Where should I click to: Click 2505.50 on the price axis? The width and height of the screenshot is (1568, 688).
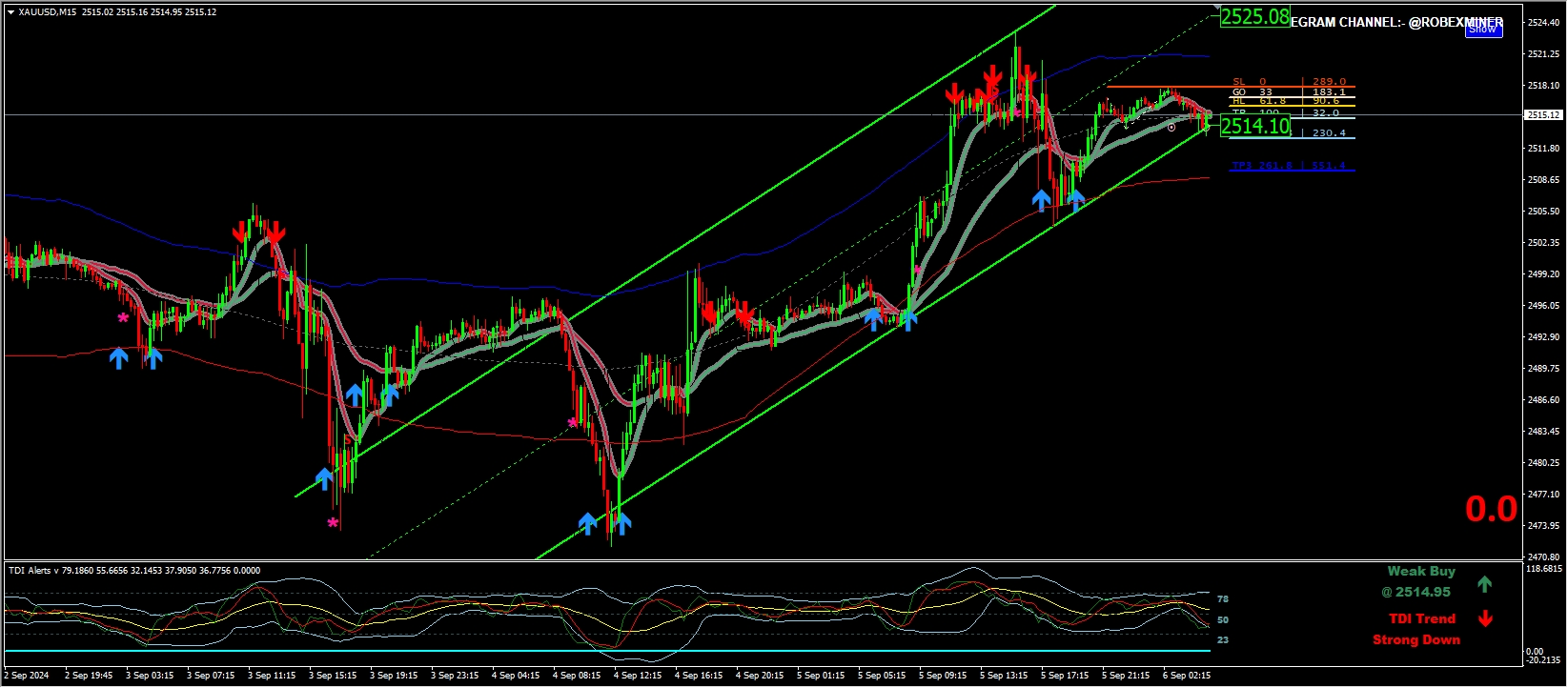point(1543,212)
